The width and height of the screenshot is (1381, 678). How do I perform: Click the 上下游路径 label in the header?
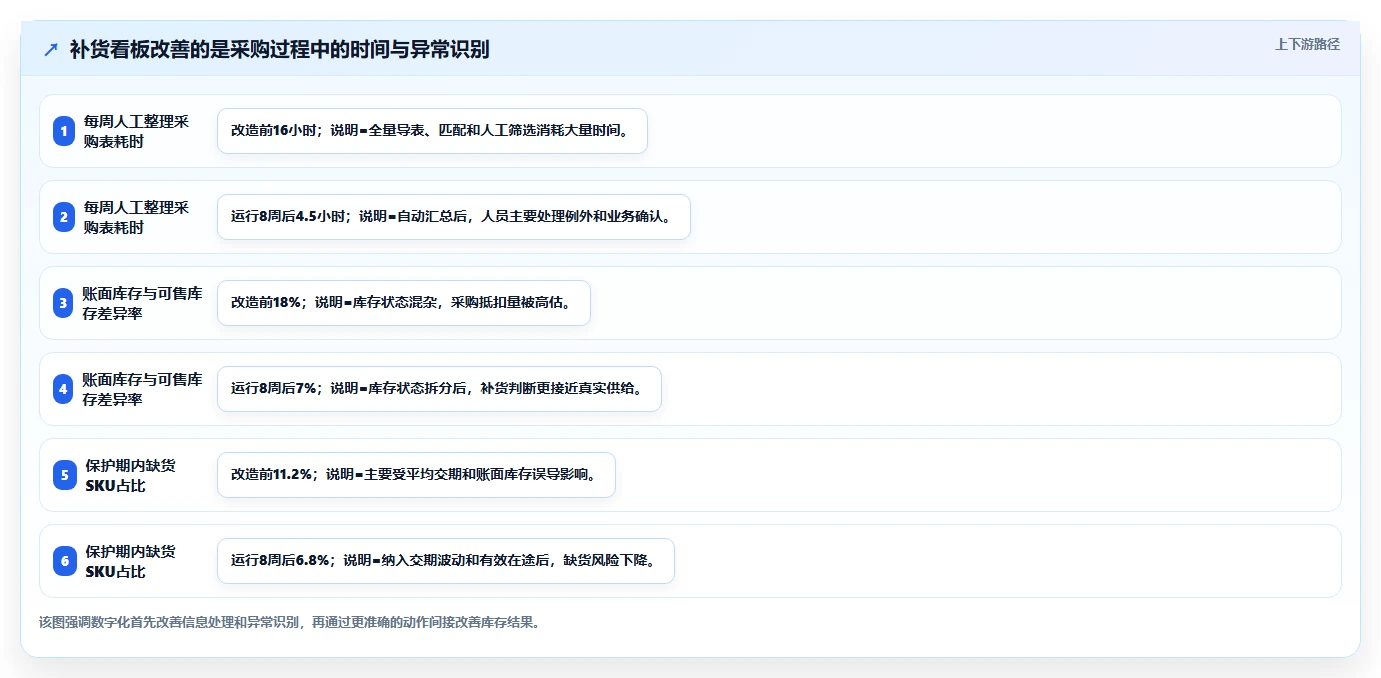point(1307,44)
